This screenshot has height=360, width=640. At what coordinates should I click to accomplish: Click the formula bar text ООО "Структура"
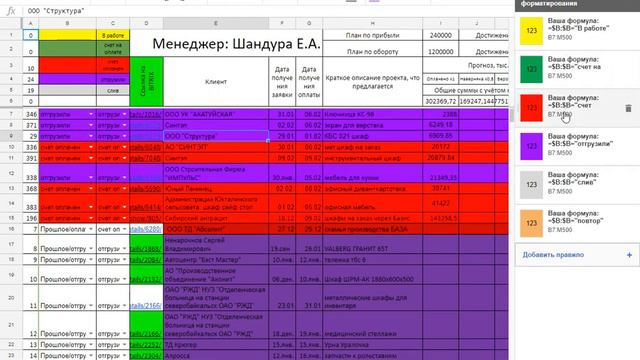pos(56,11)
